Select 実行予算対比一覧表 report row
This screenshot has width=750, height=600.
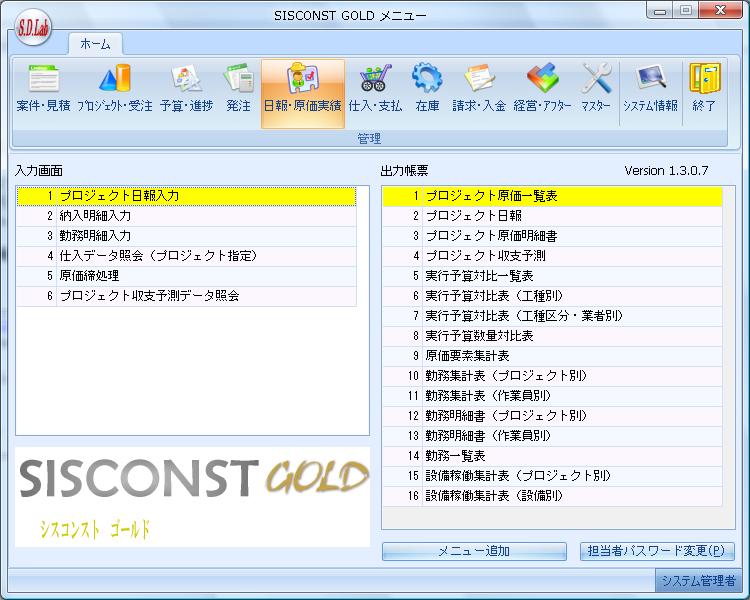click(x=552, y=276)
